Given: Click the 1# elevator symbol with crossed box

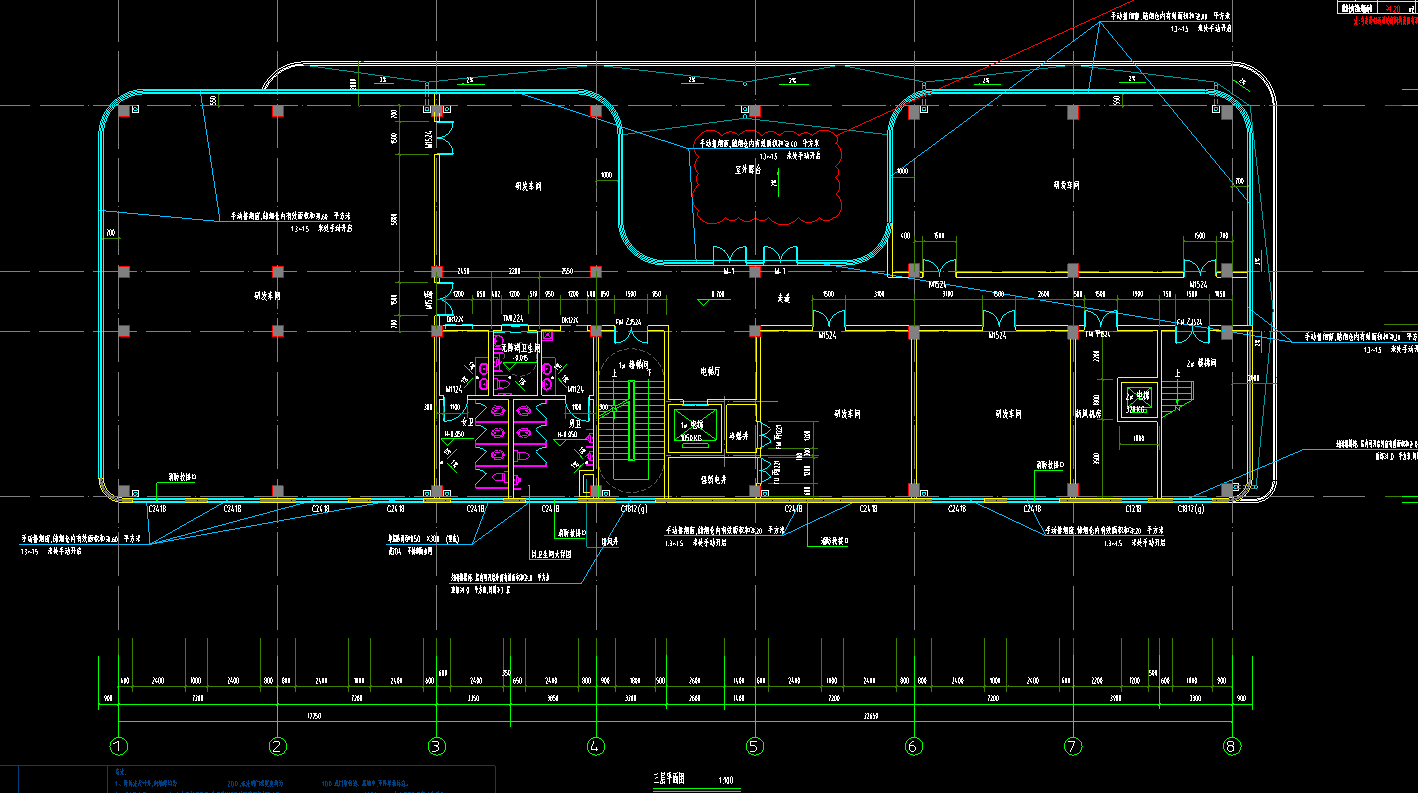Looking at the screenshot, I should tap(694, 425).
